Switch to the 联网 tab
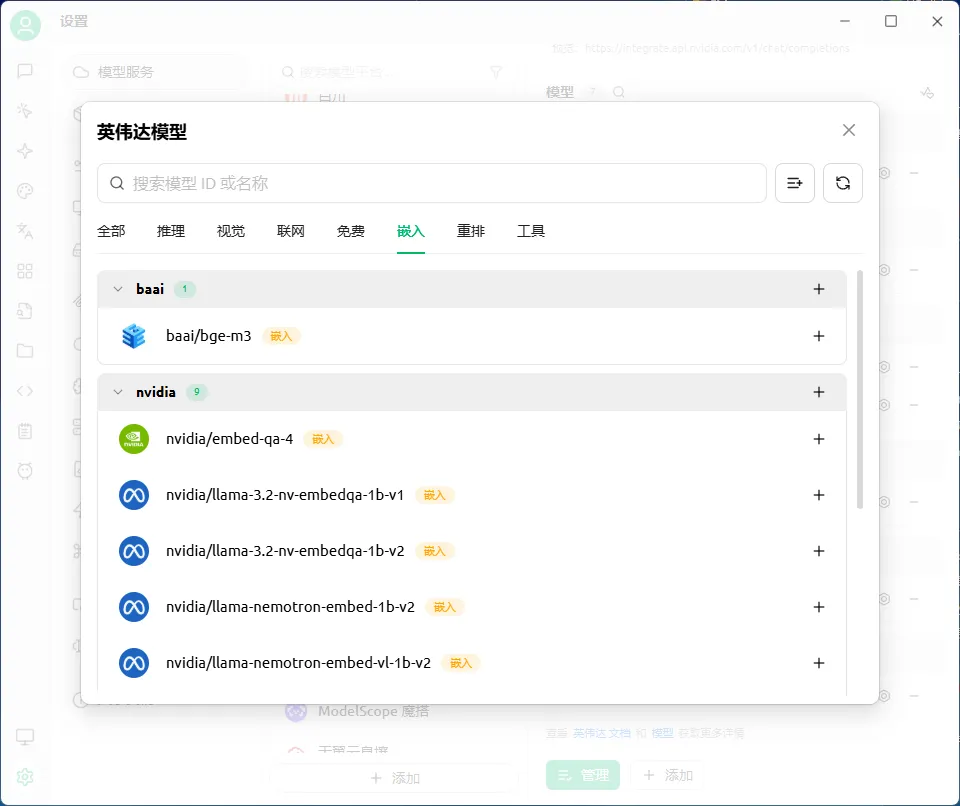Viewport: 960px width, 806px height. pyautogui.click(x=291, y=231)
